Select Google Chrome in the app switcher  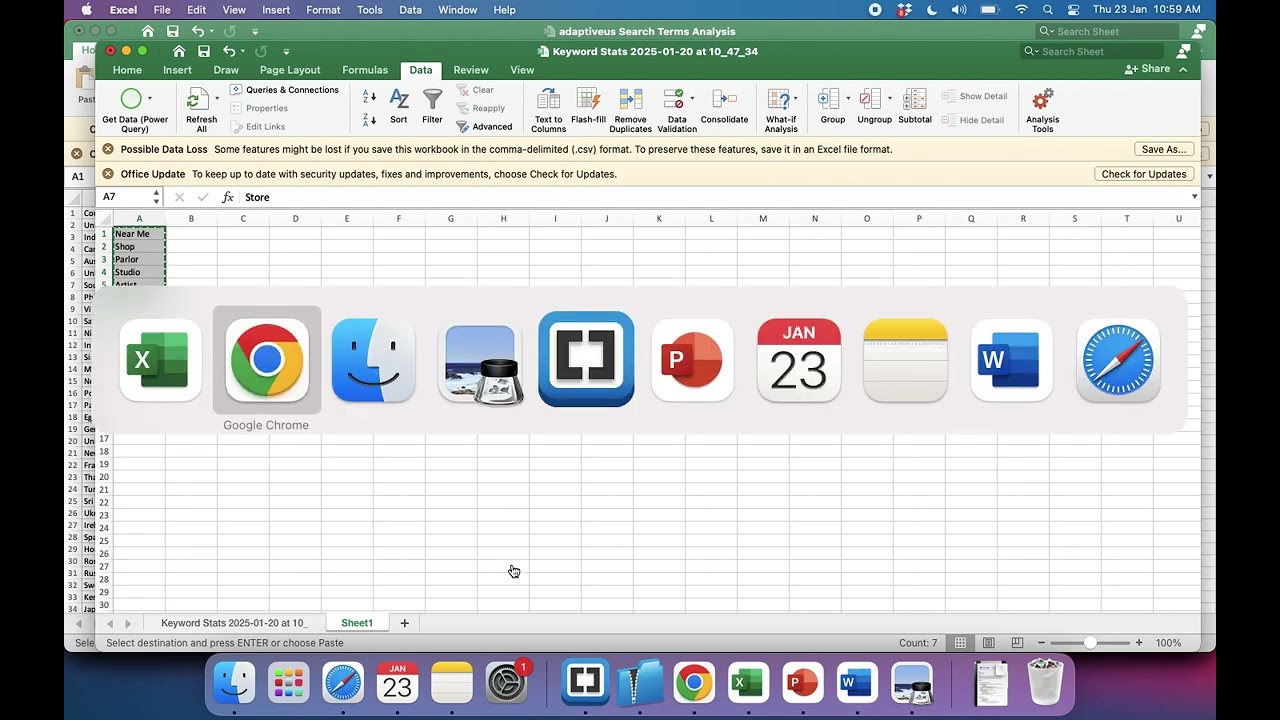266,360
